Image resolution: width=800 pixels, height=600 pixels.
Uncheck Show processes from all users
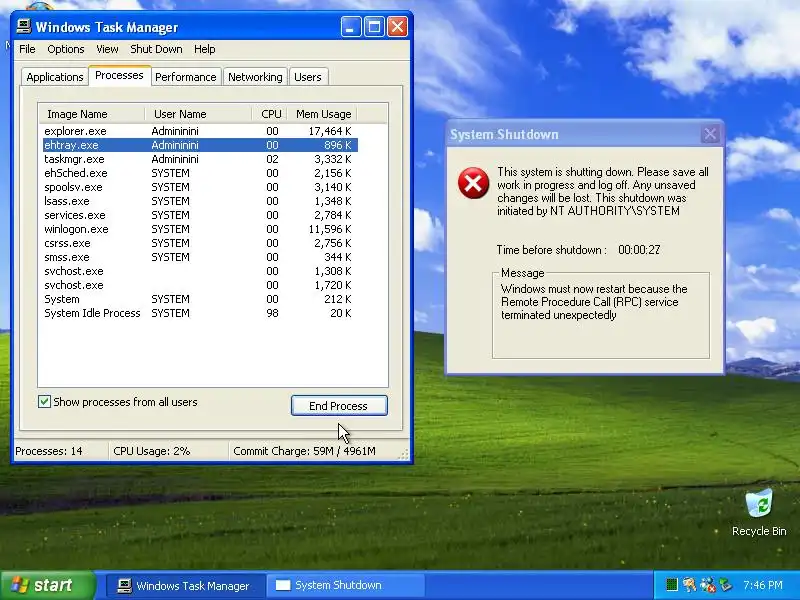[44, 402]
